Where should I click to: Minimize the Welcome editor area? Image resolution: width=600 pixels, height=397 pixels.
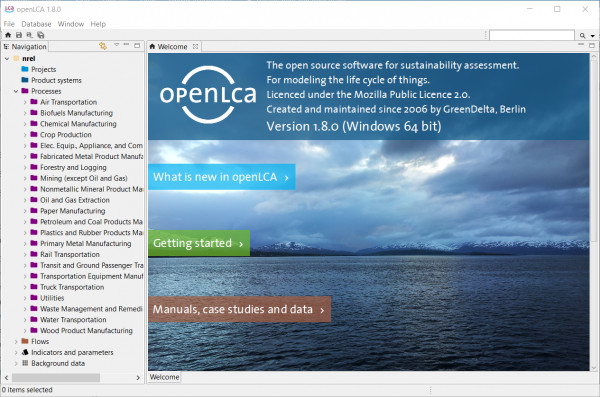[x=581, y=45]
